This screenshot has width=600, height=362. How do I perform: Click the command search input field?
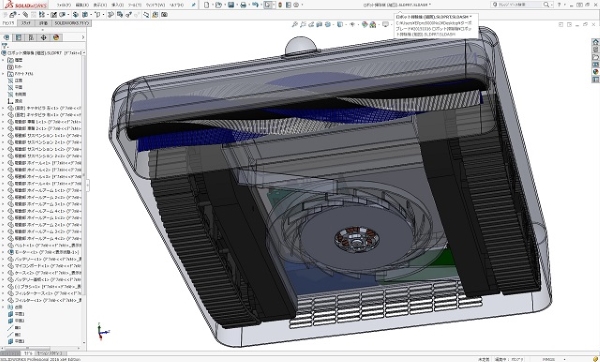(521, 5)
